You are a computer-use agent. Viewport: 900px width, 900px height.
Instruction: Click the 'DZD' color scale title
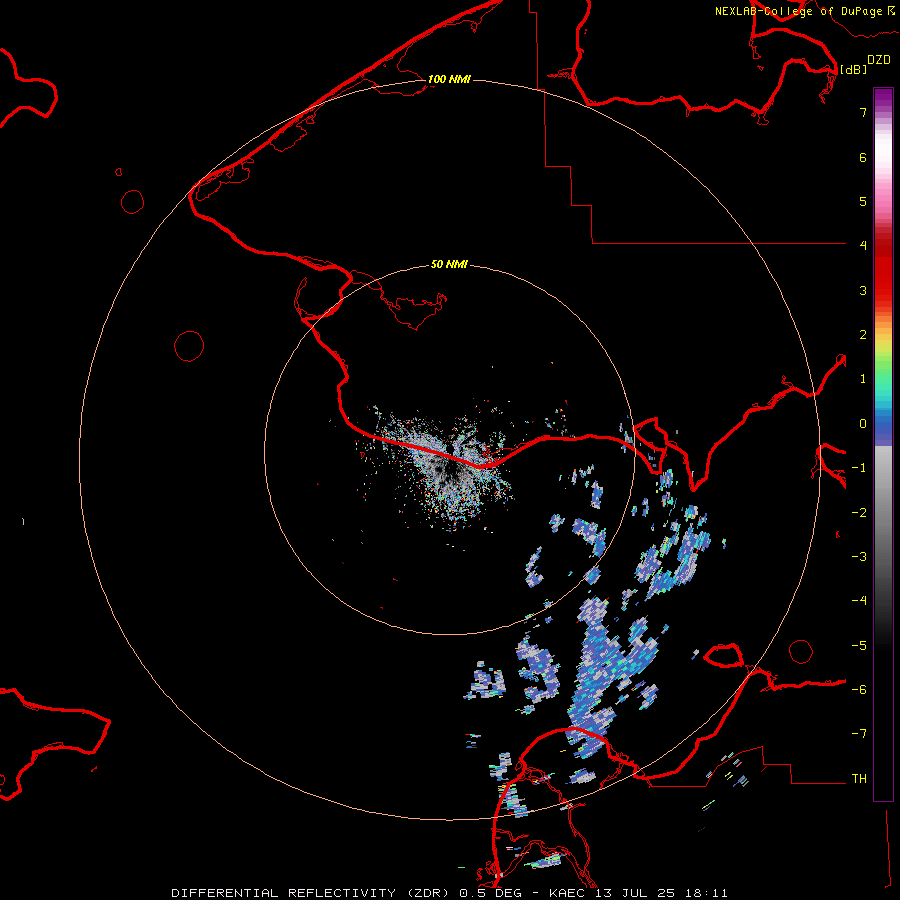click(x=879, y=60)
